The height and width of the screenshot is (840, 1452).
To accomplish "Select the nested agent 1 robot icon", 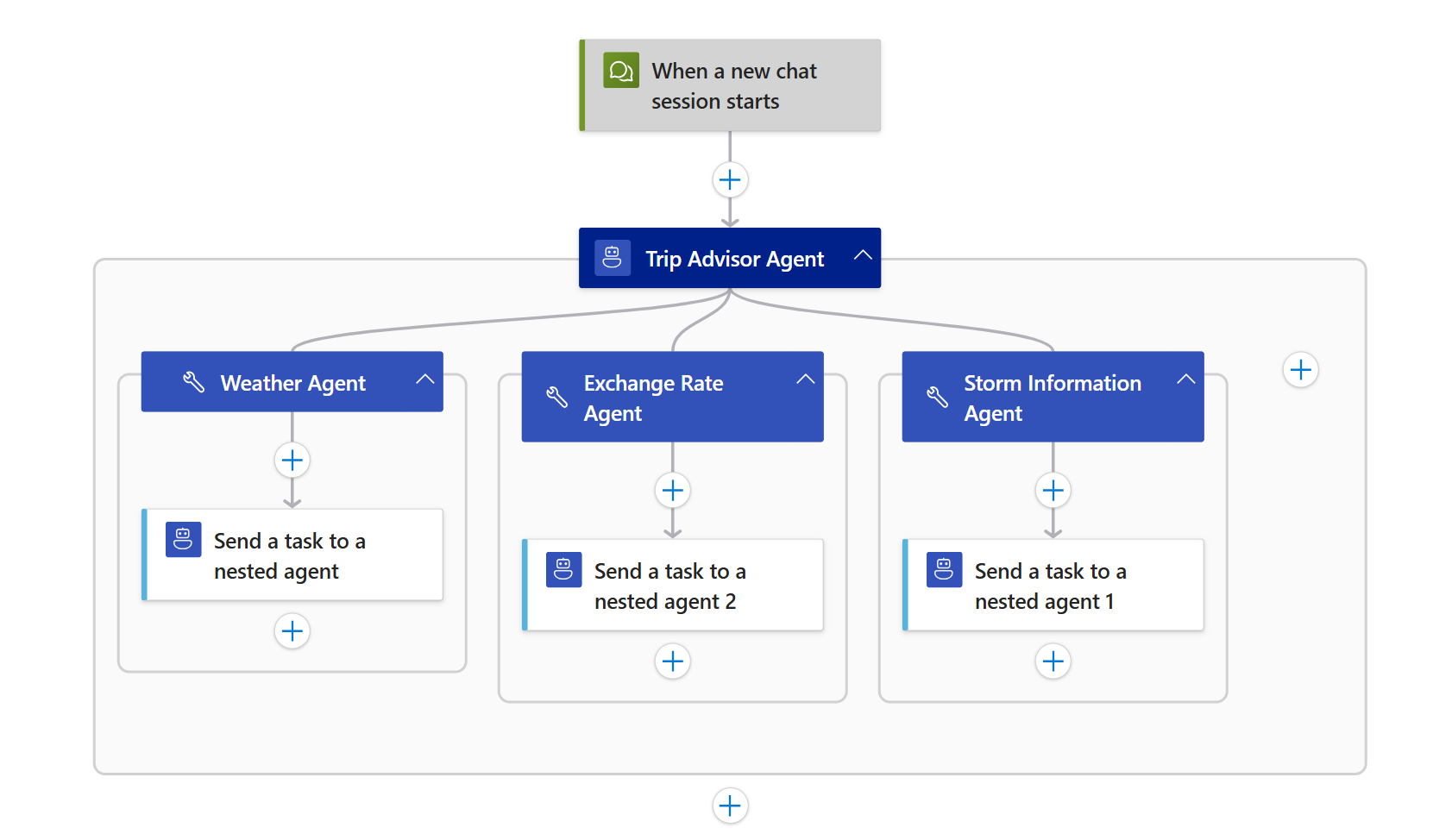I will (x=944, y=570).
